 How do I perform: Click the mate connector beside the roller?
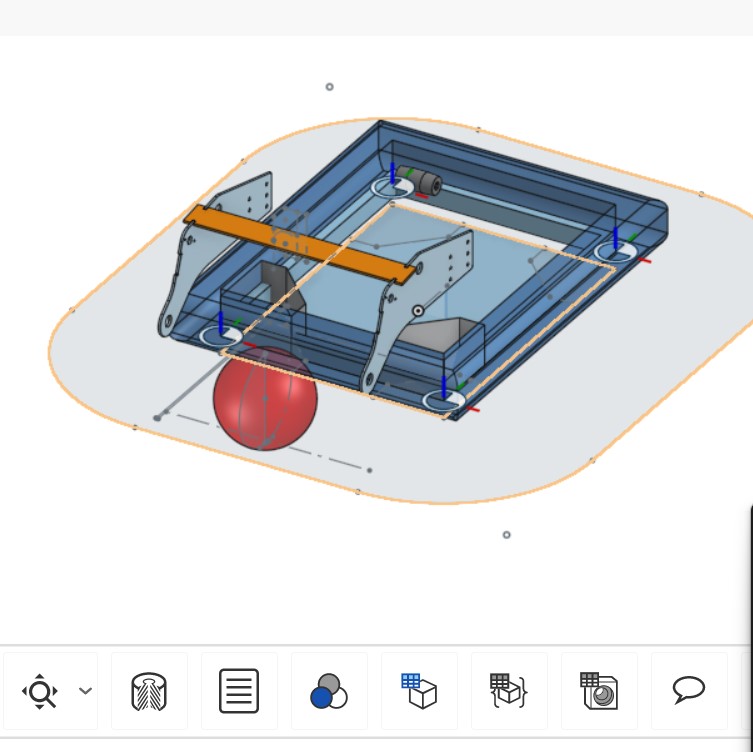(x=393, y=187)
